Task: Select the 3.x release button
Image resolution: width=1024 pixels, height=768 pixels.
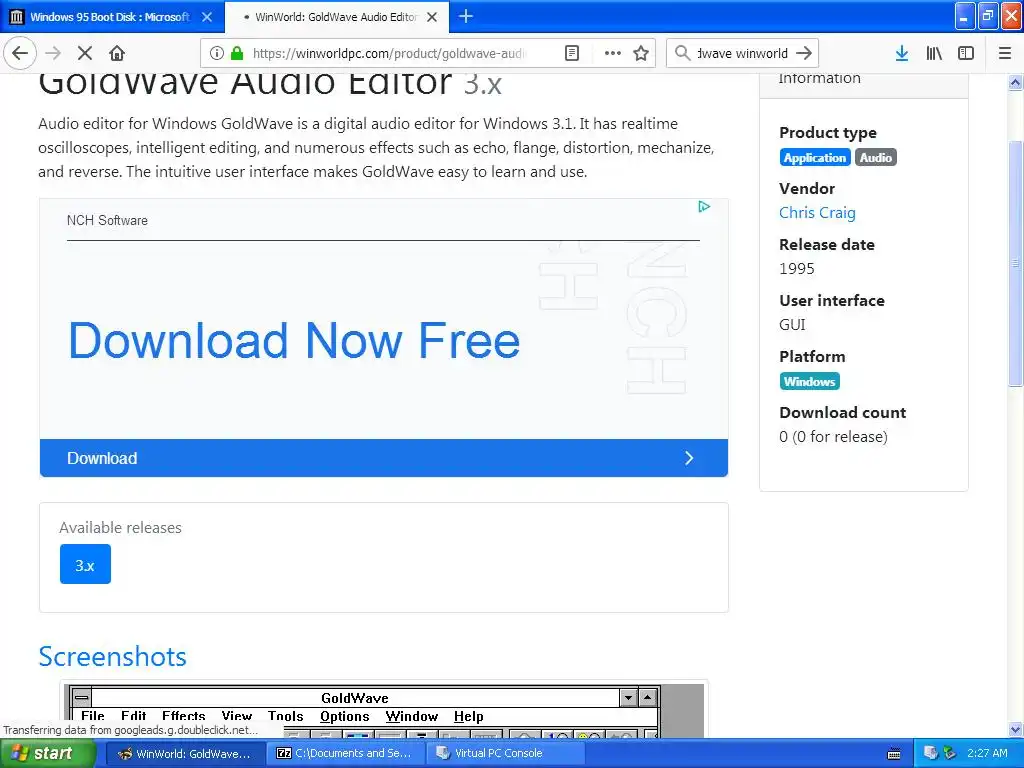Action: click(x=85, y=565)
